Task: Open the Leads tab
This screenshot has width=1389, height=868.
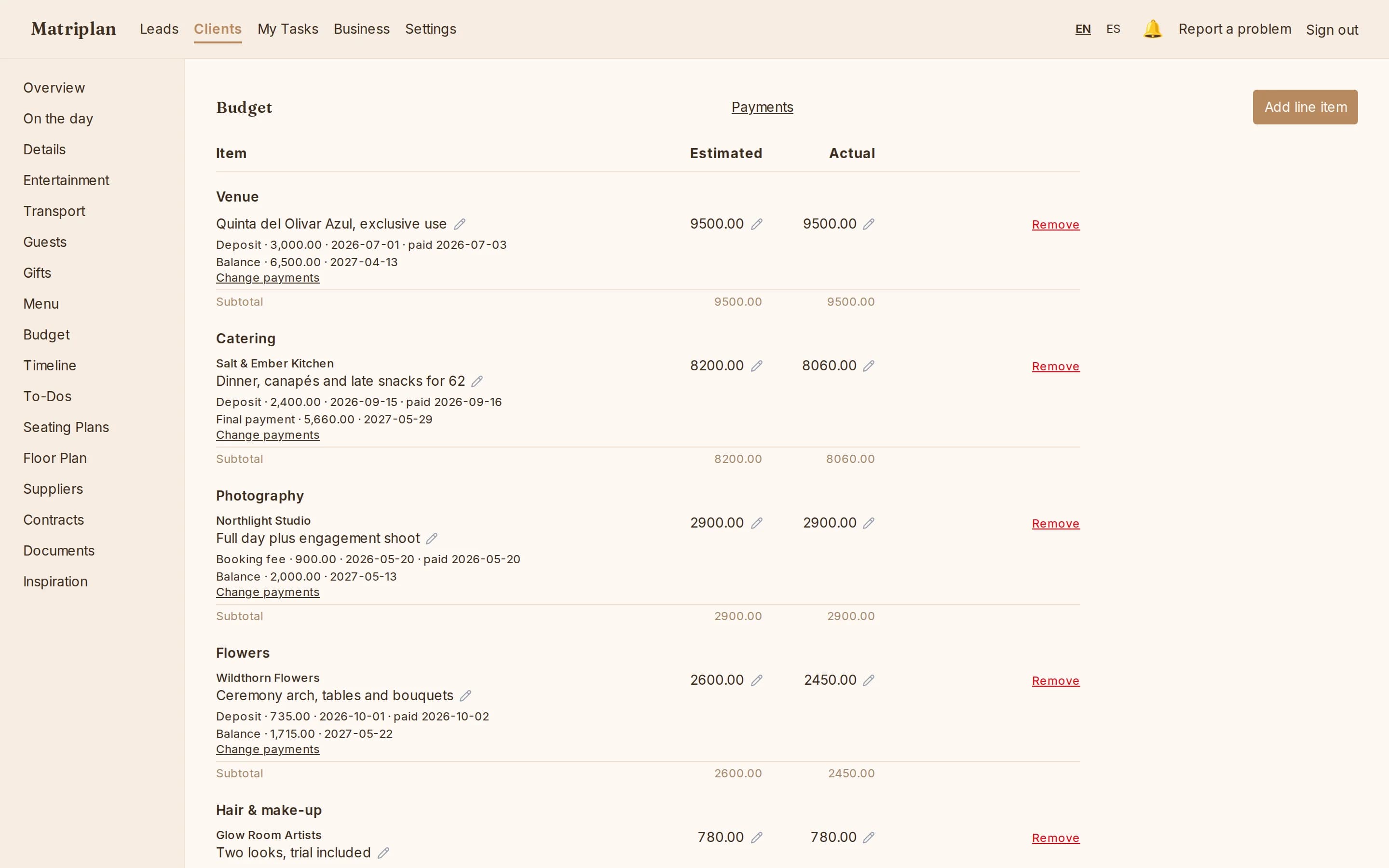Action: click(x=159, y=29)
